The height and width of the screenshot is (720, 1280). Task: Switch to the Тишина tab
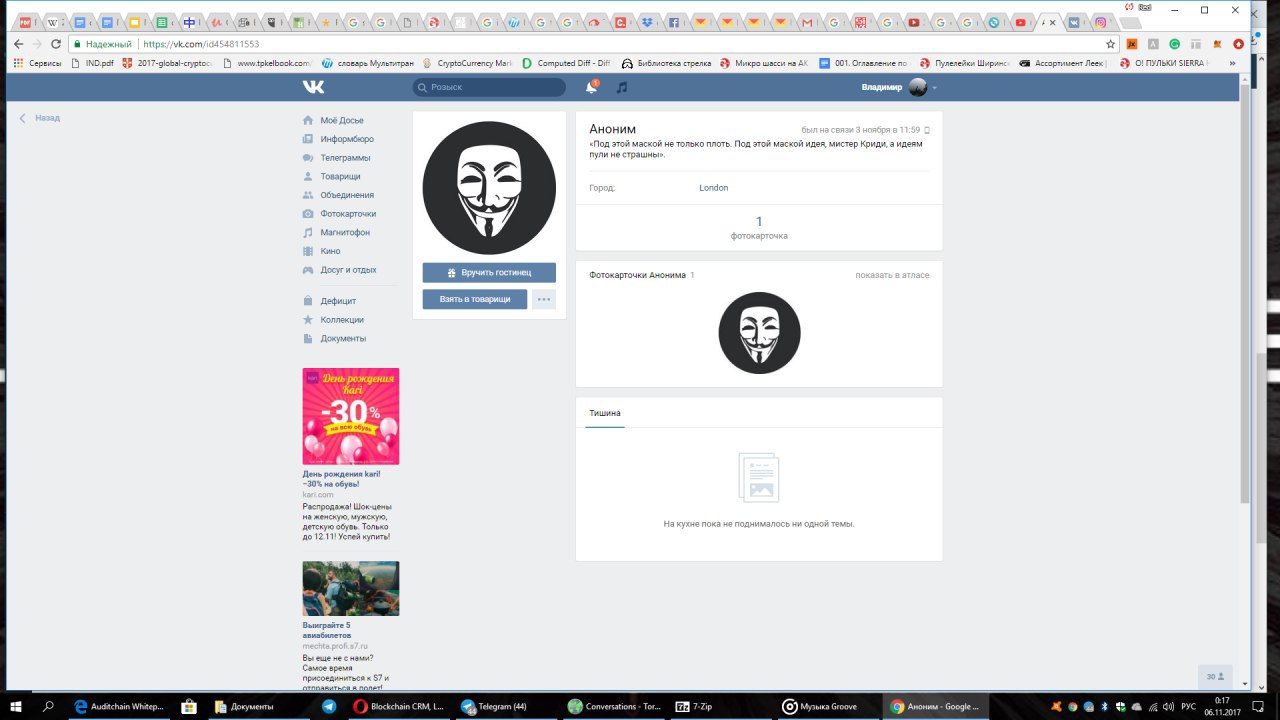pos(605,413)
